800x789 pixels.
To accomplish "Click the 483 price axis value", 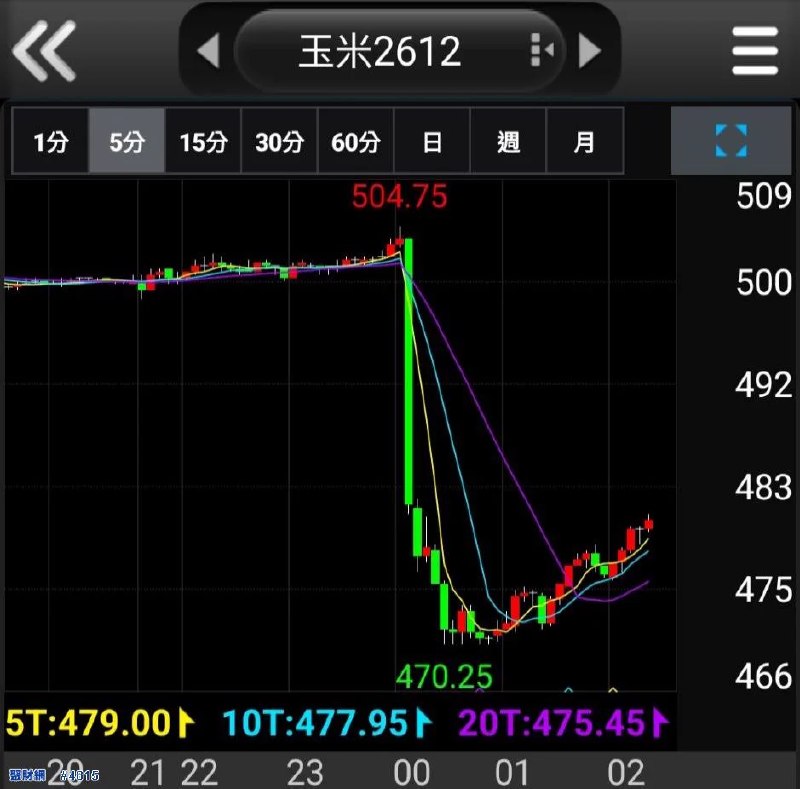I will tap(763, 487).
